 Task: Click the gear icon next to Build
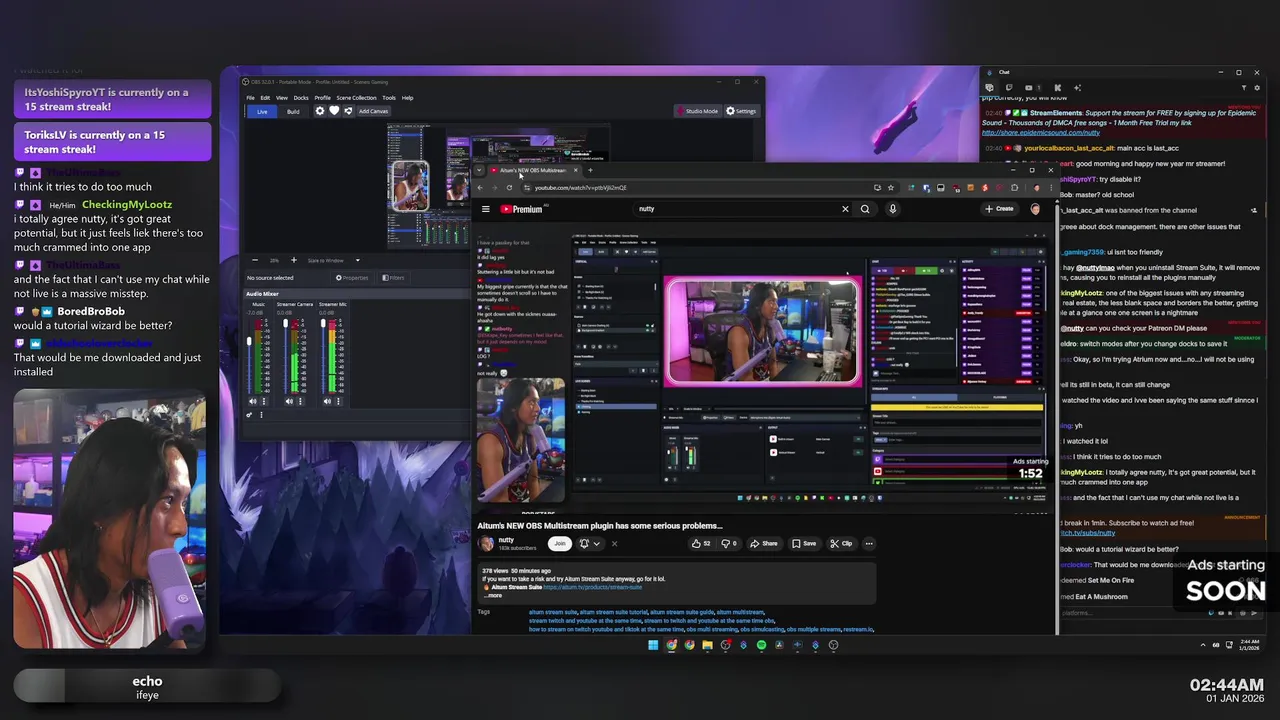point(320,111)
